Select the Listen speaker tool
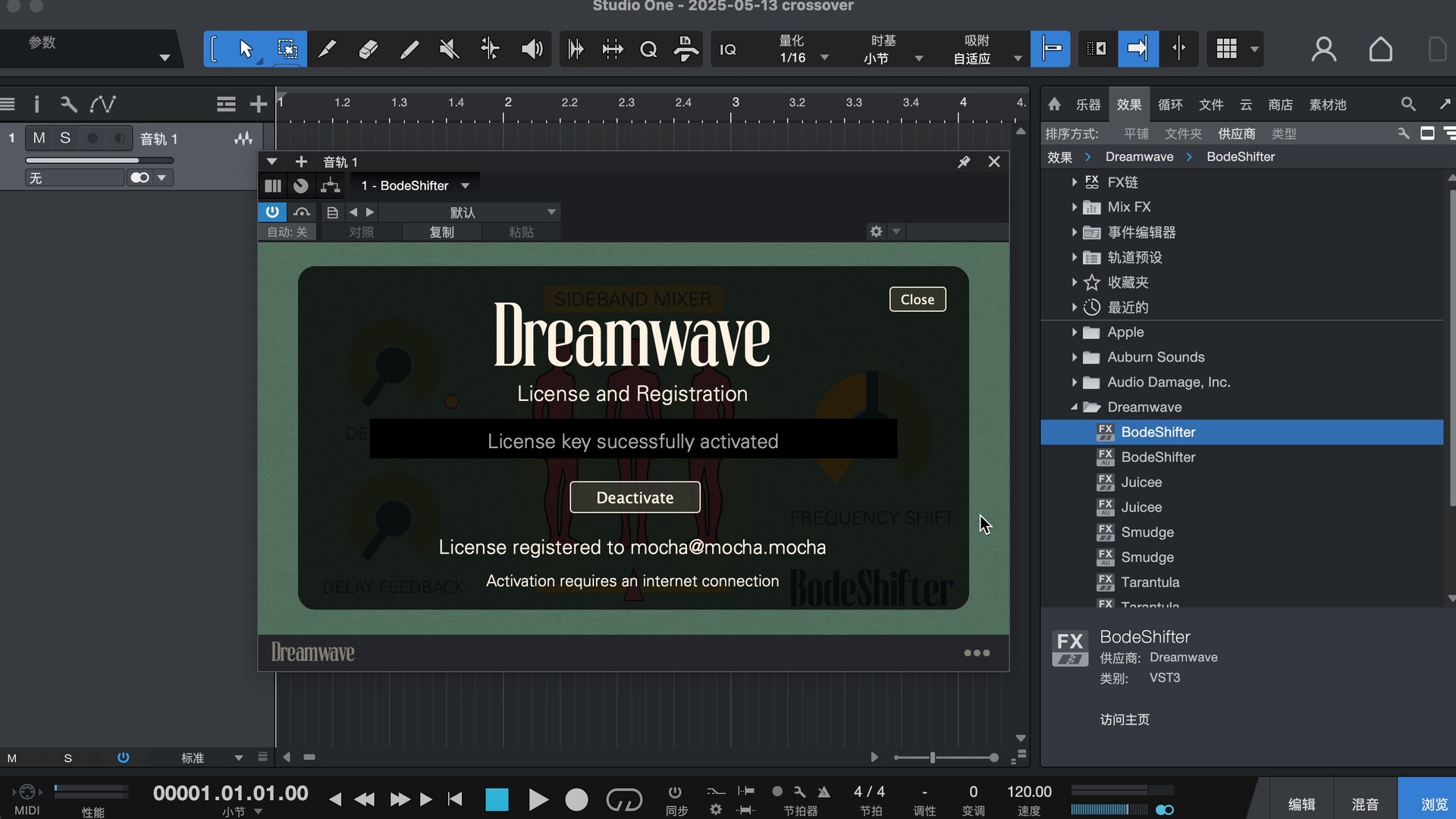Viewport: 1456px width, 819px height. [x=532, y=49]
